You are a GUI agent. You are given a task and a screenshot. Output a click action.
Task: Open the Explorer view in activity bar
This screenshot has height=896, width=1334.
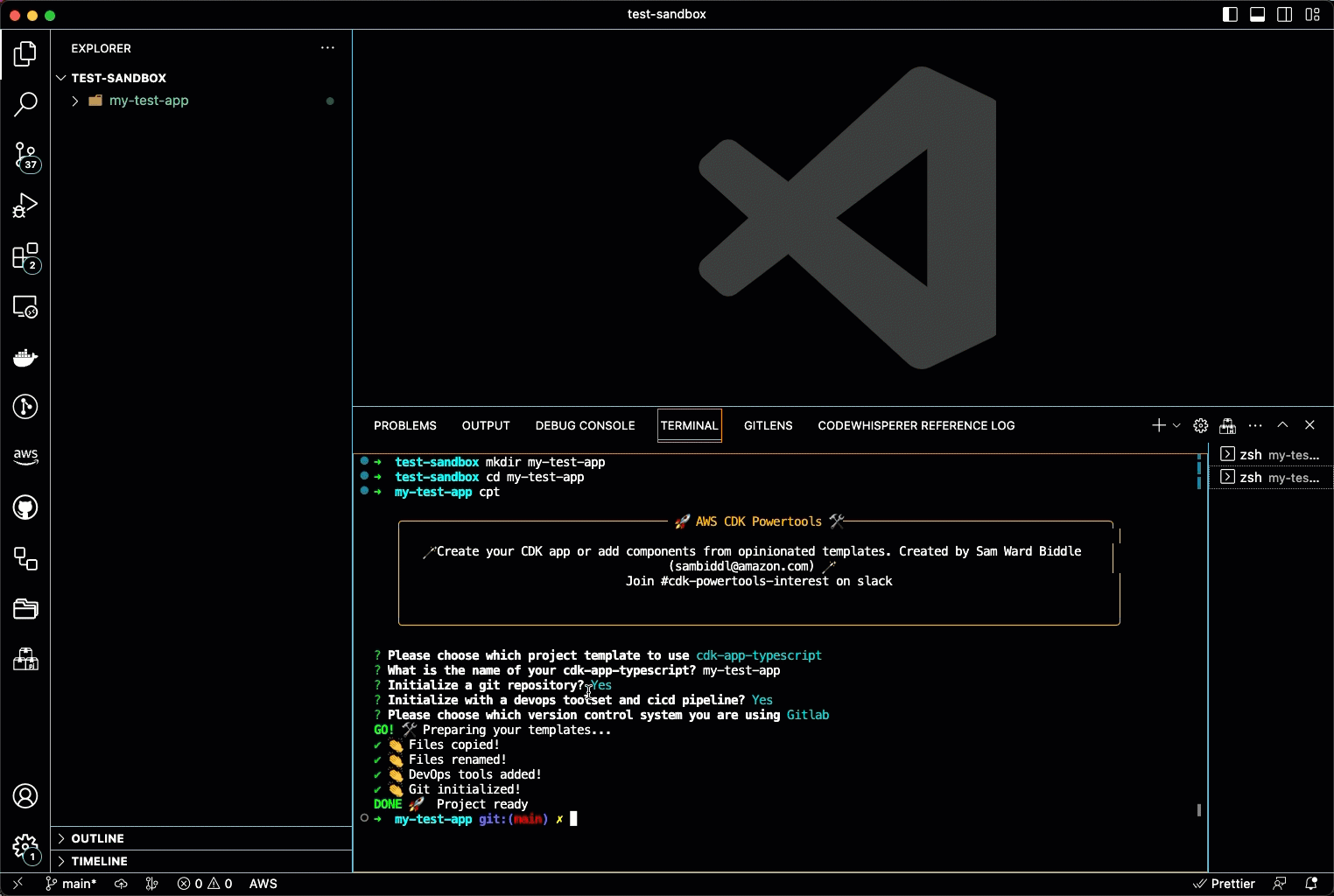click(25, 54)
